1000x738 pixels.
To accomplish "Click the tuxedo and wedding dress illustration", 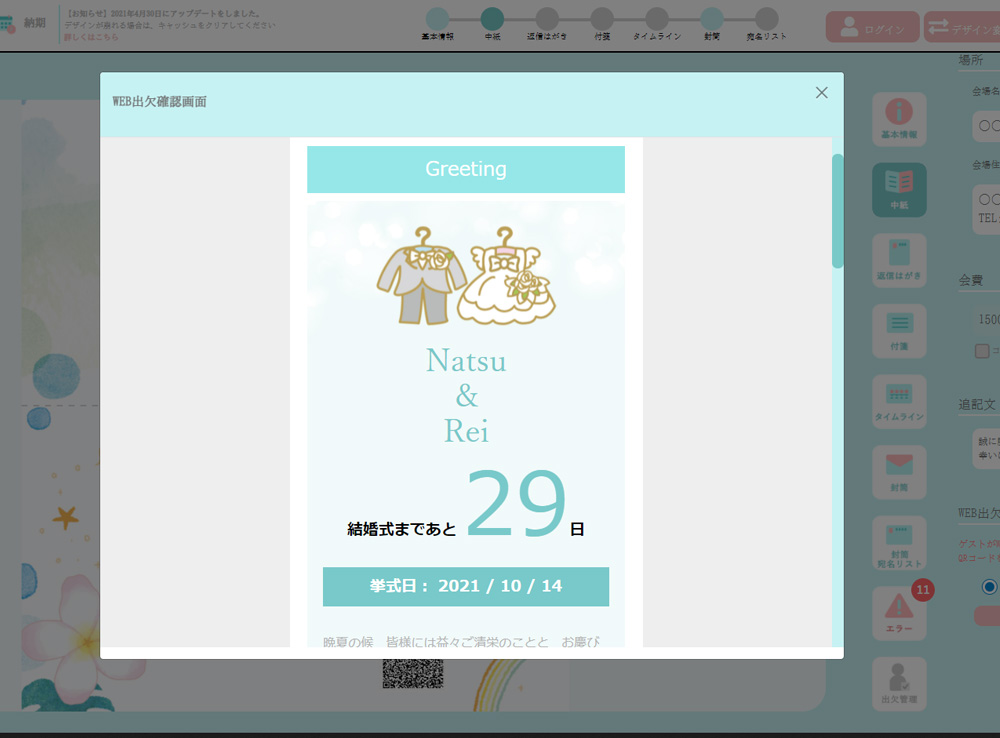I will [x=466, y=275].
